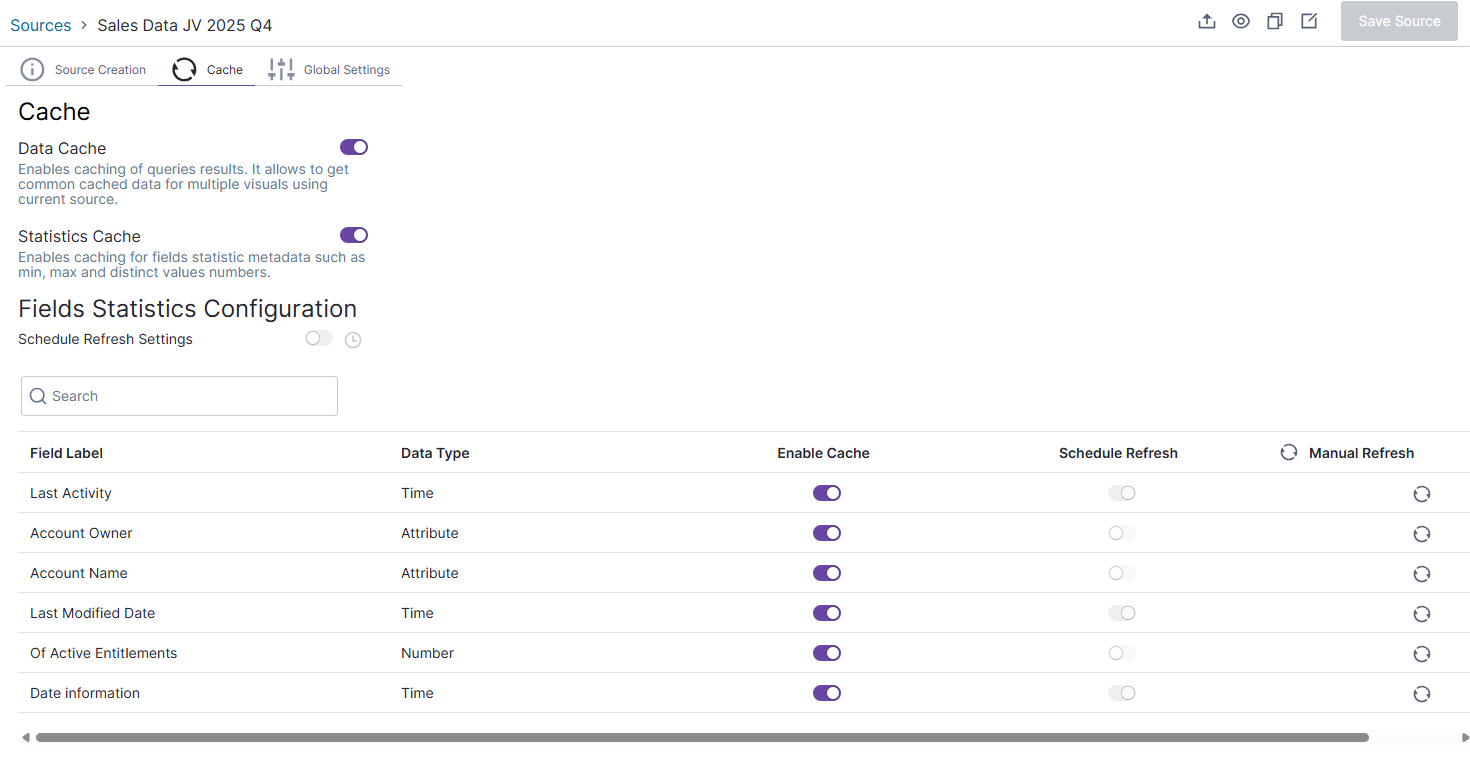Refresh statistics for Date information field
Viewport: 1470px width, 762px height.
click(1421, 694)
